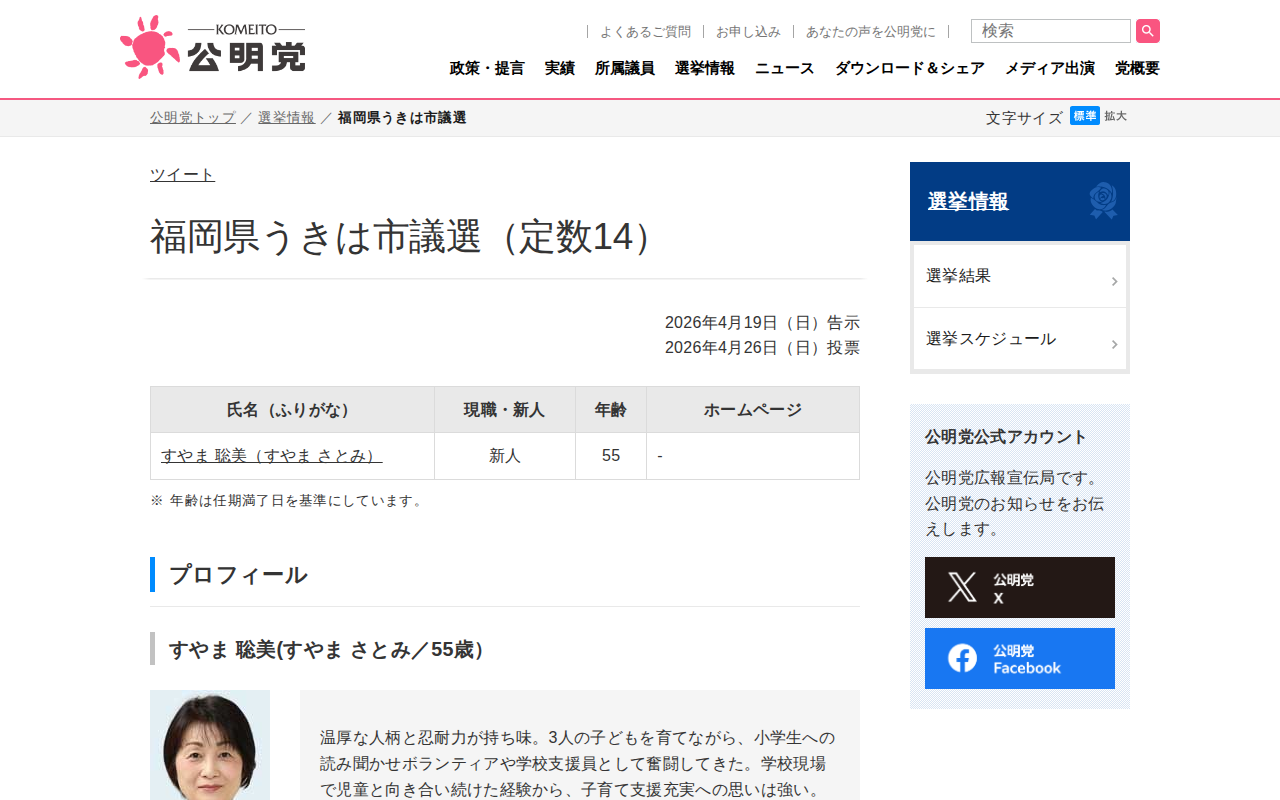Screen dimensions: 1280x800
Task: Click the 現職・新人 column header
Action: [x=505, y=410]
